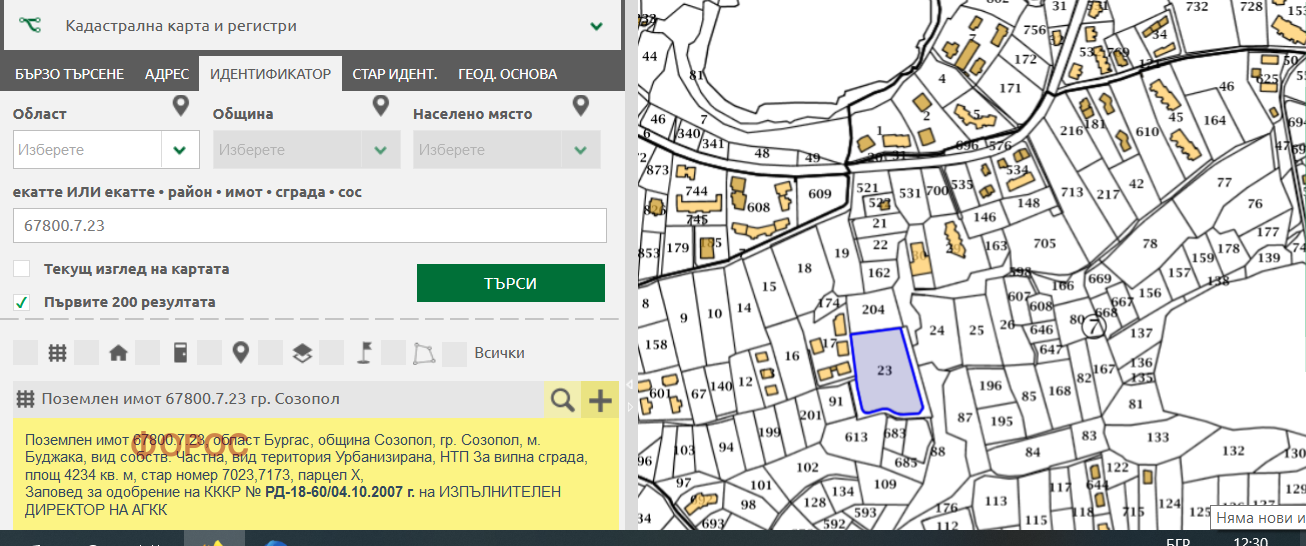Open the СТАР ИДЕНТ. tab

coord(395,74)
